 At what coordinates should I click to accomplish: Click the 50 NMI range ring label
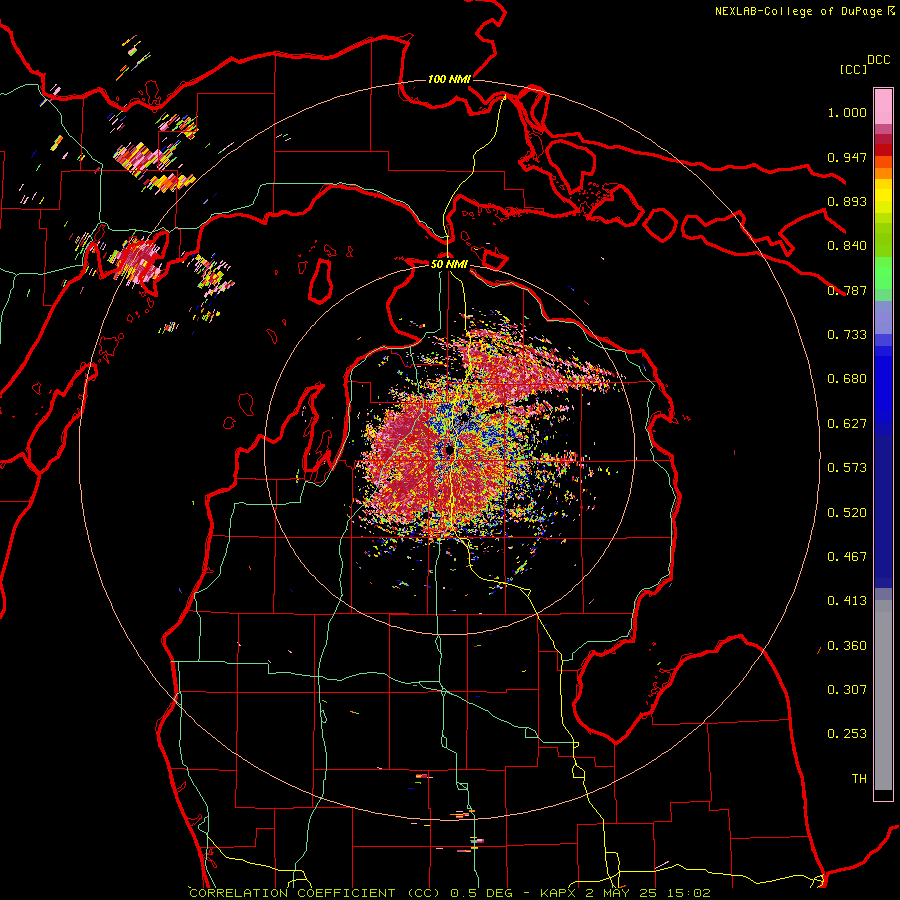(x=449, y=264)
